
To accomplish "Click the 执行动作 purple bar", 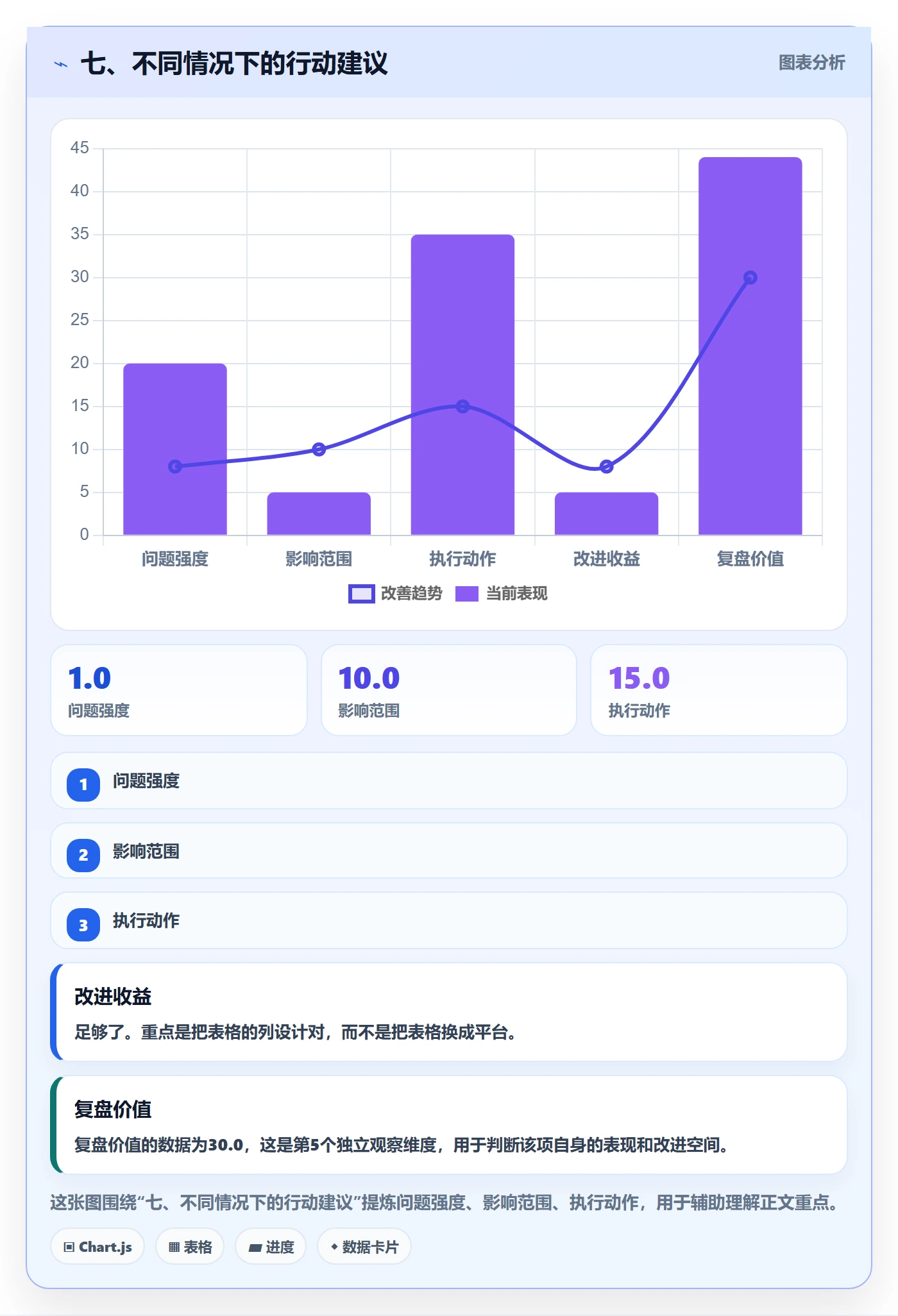I will point(462,385).
